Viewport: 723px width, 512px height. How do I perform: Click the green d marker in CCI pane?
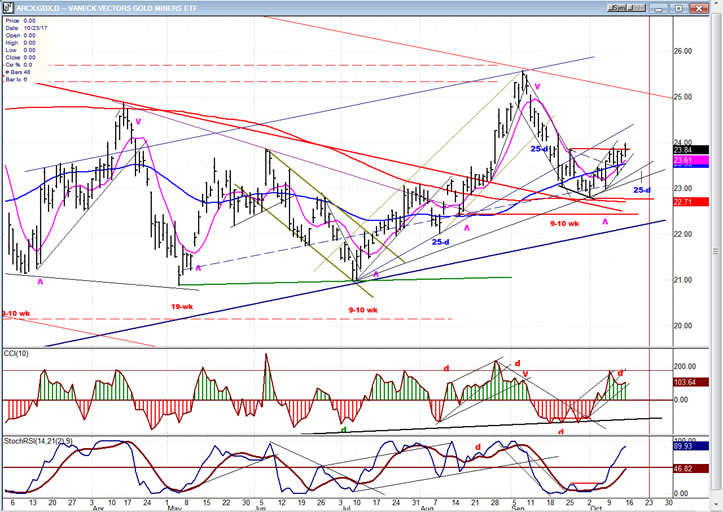click(344, 430)
